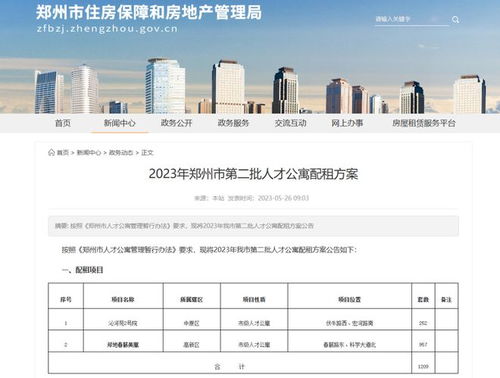Click the site title 郑州市住房保障和房地产管理局
The image size is (500, 378).
point(149,12)
